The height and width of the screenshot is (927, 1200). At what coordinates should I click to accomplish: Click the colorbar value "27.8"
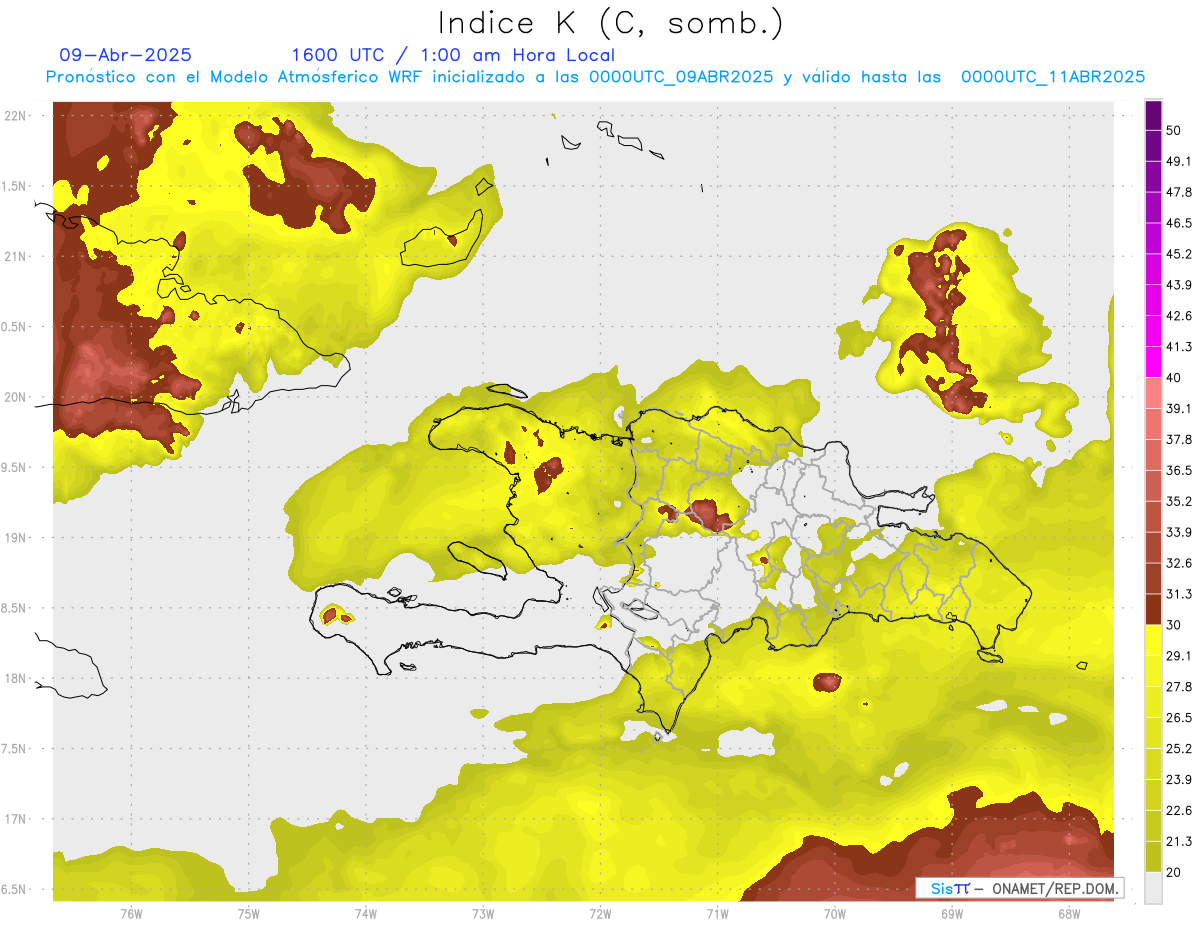coord(1179,687)
